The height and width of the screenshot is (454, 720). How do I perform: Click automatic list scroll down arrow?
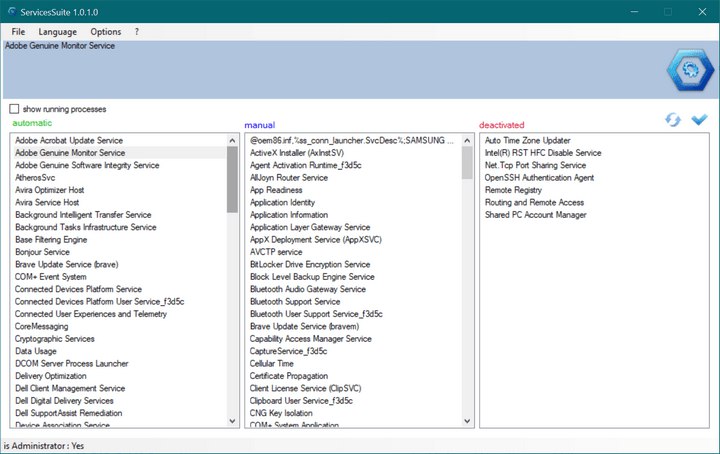click(232, 420)
